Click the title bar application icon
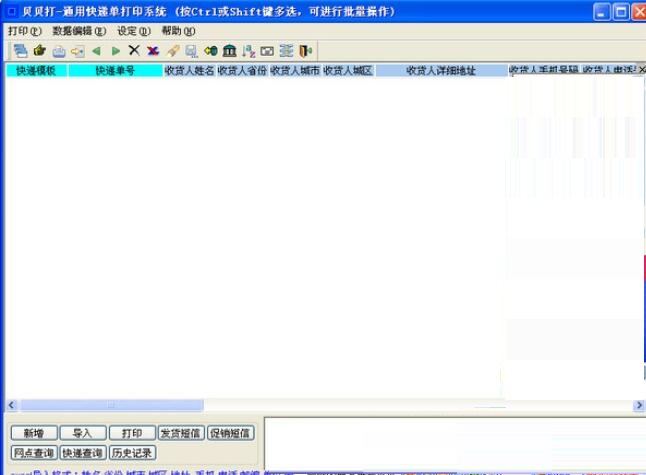646x475 pixels. (x=12, y=12)
